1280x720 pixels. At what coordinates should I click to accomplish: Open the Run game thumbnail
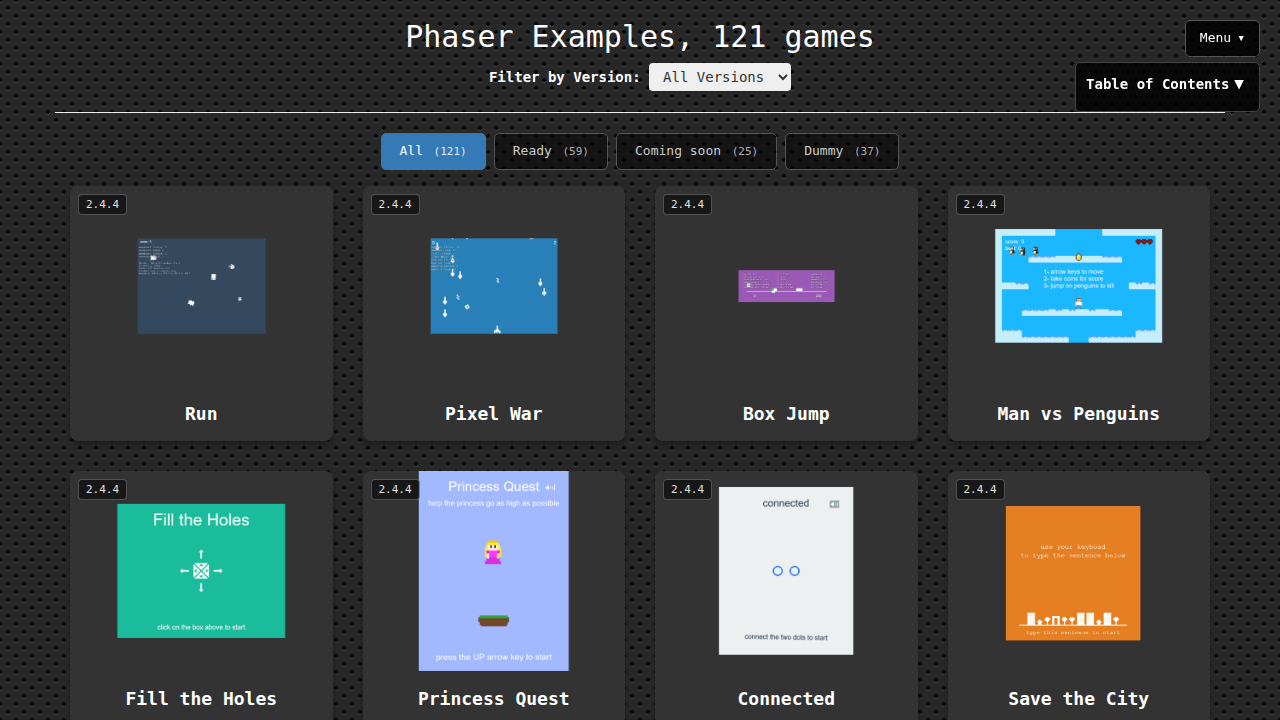coord(201,286)
